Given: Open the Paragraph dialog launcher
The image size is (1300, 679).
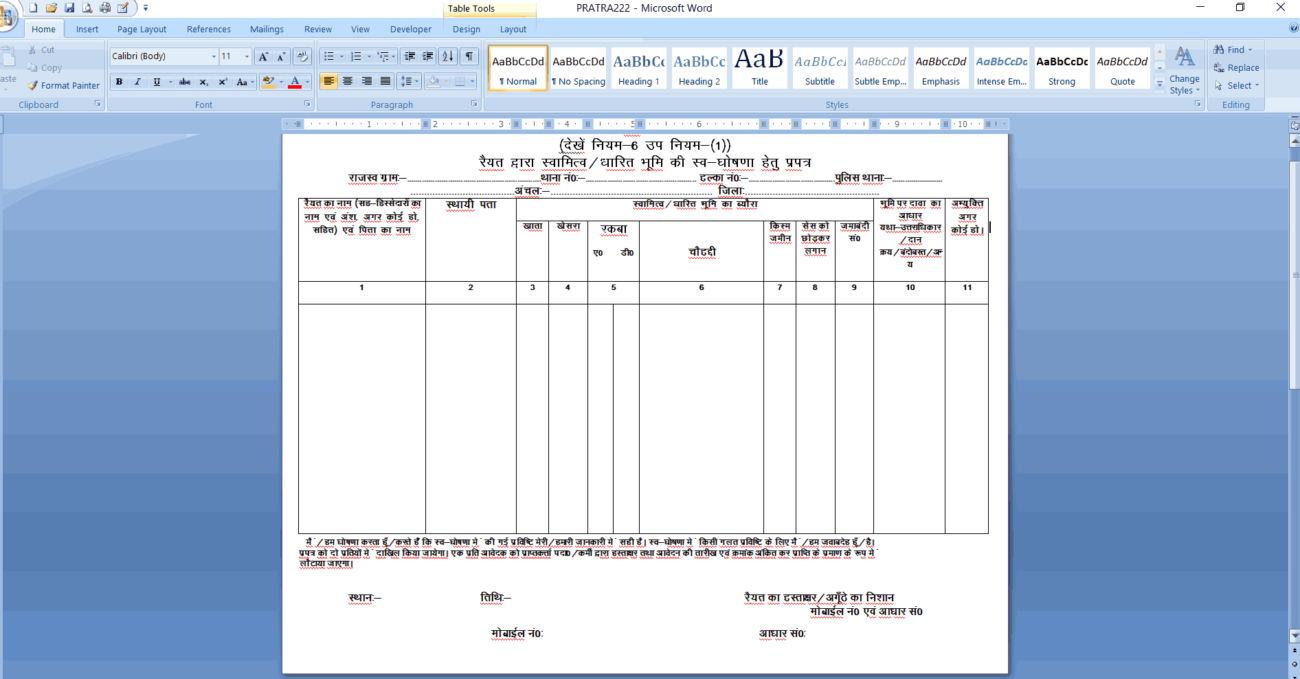Looking at the screenshot, I should pyautogui.click(x=474, y=104).
